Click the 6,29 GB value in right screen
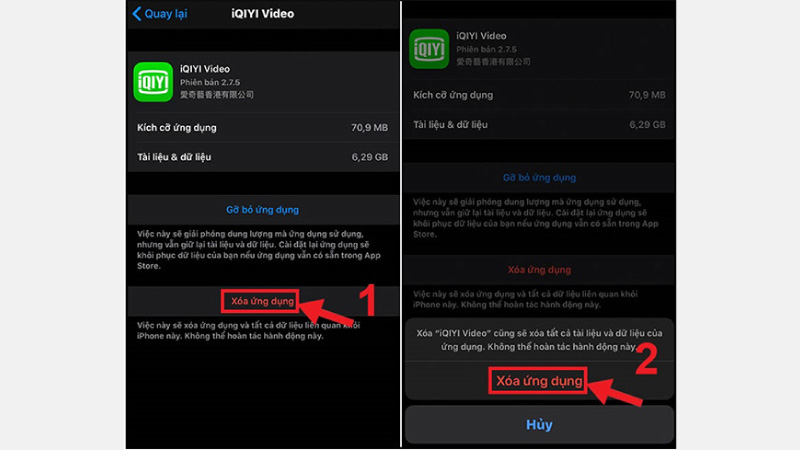800x450 pixels. (x=647, y=124)
